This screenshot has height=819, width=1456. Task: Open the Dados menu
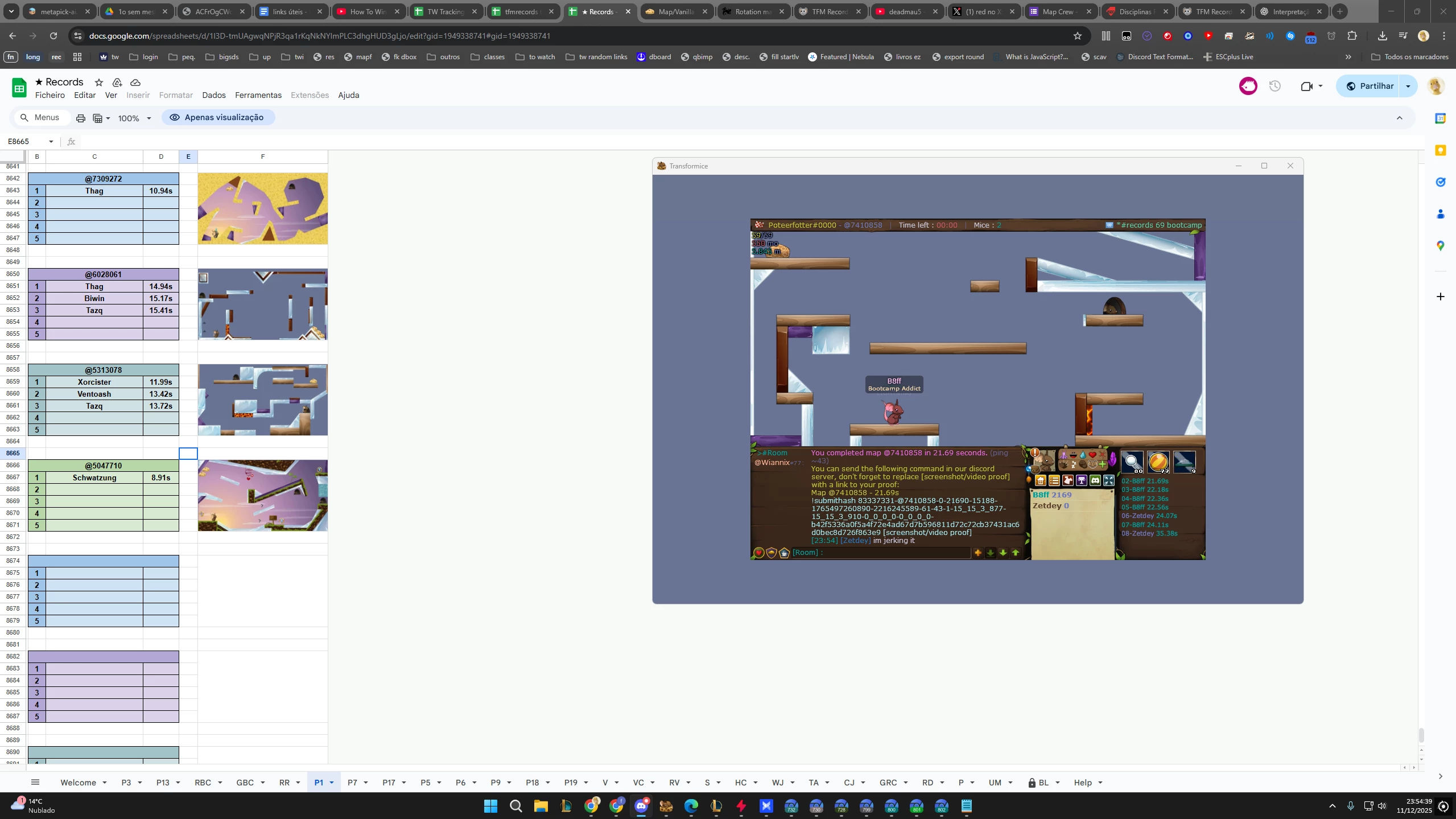coord(214,95)
